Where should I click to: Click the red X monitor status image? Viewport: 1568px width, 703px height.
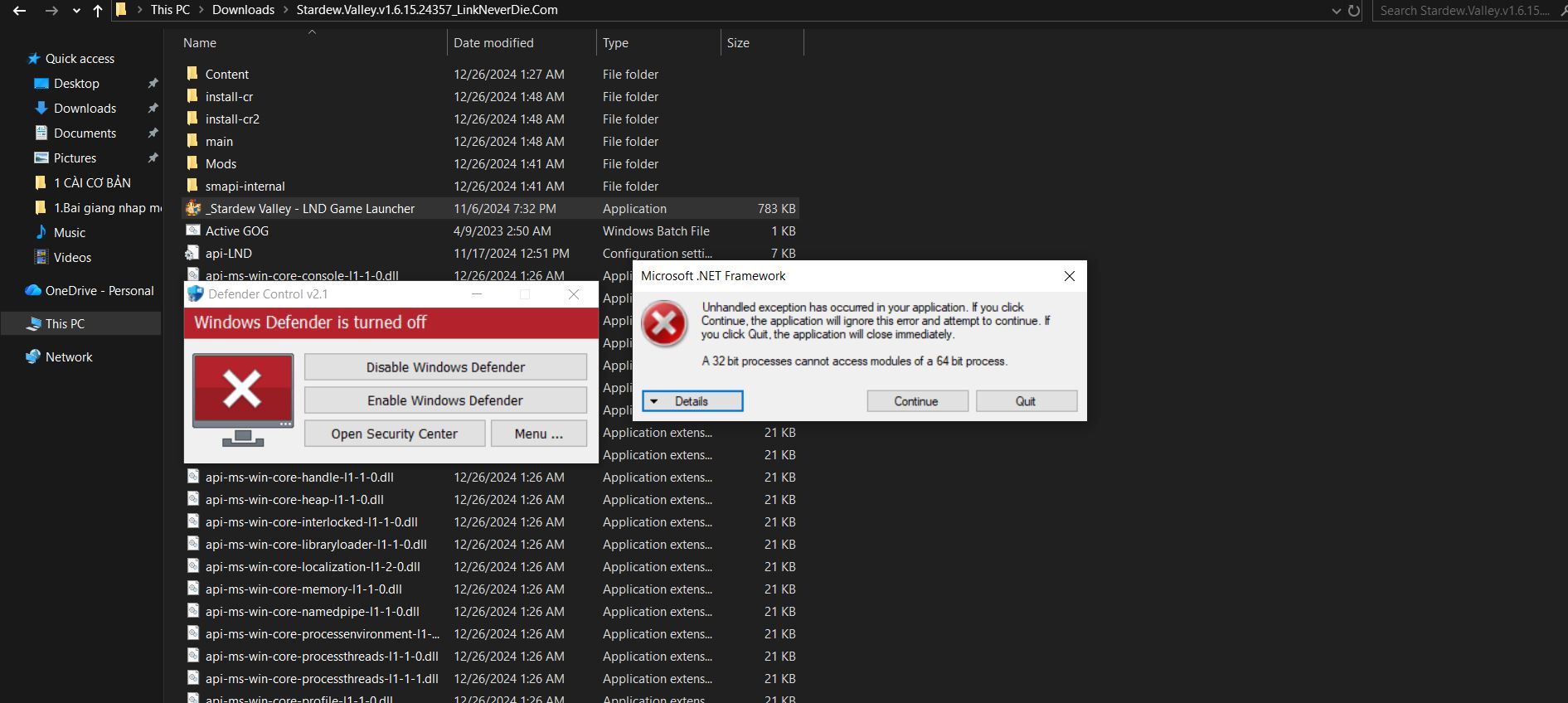(x=243, y=400)
